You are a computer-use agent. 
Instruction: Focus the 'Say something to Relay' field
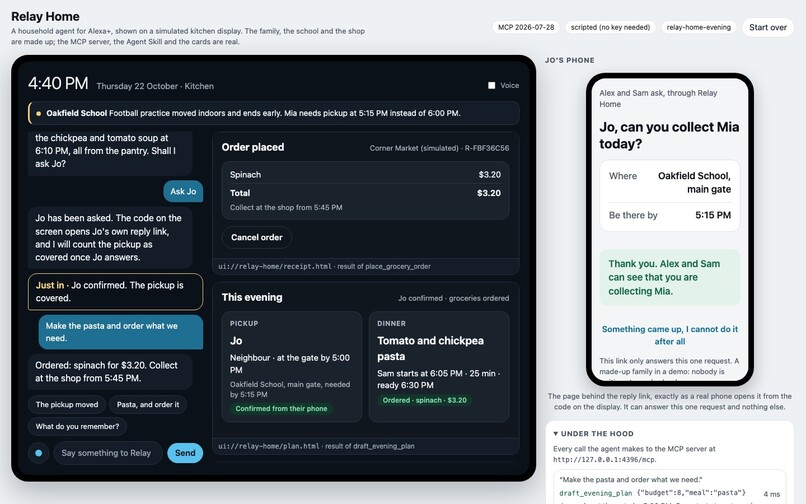[108, 453]
